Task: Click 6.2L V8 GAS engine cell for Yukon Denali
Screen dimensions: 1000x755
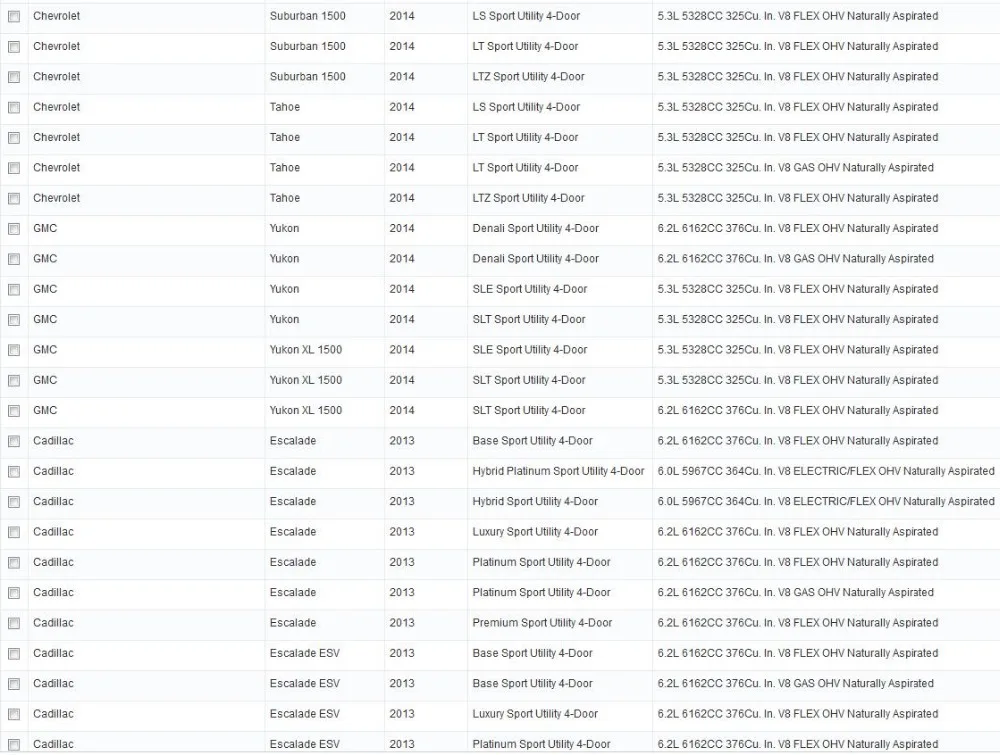Action: coord(795,259)
